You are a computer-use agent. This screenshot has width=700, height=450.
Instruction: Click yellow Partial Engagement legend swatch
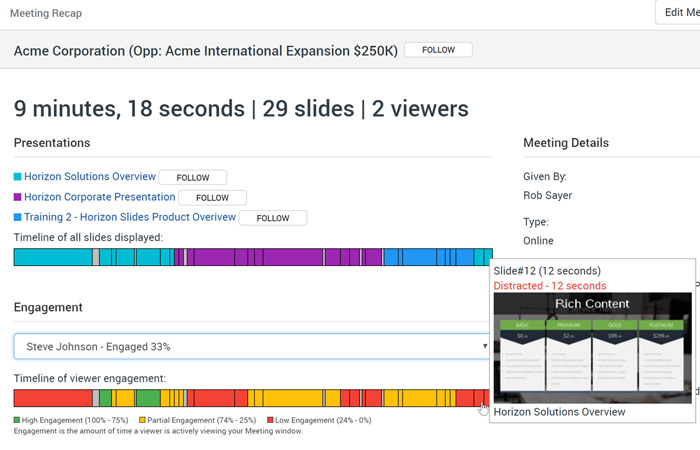click(x=142, y=420)
